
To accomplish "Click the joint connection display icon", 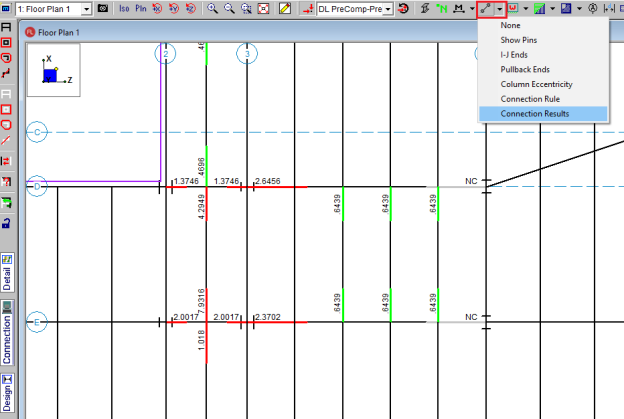I will tap(485, 8).
